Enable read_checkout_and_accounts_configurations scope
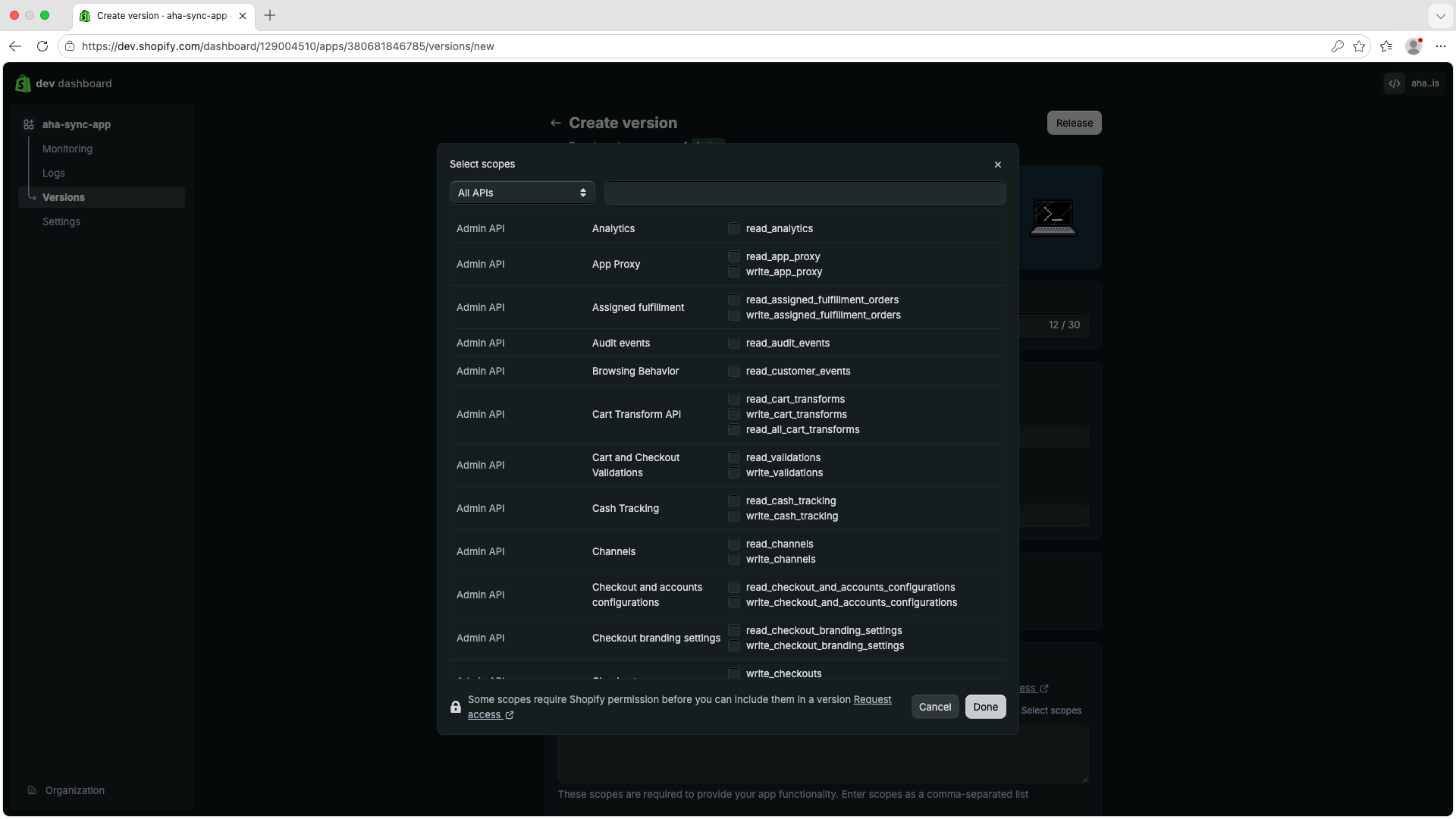The width and height of the screenshot is (1456, 819). click(x=734, y=587)
